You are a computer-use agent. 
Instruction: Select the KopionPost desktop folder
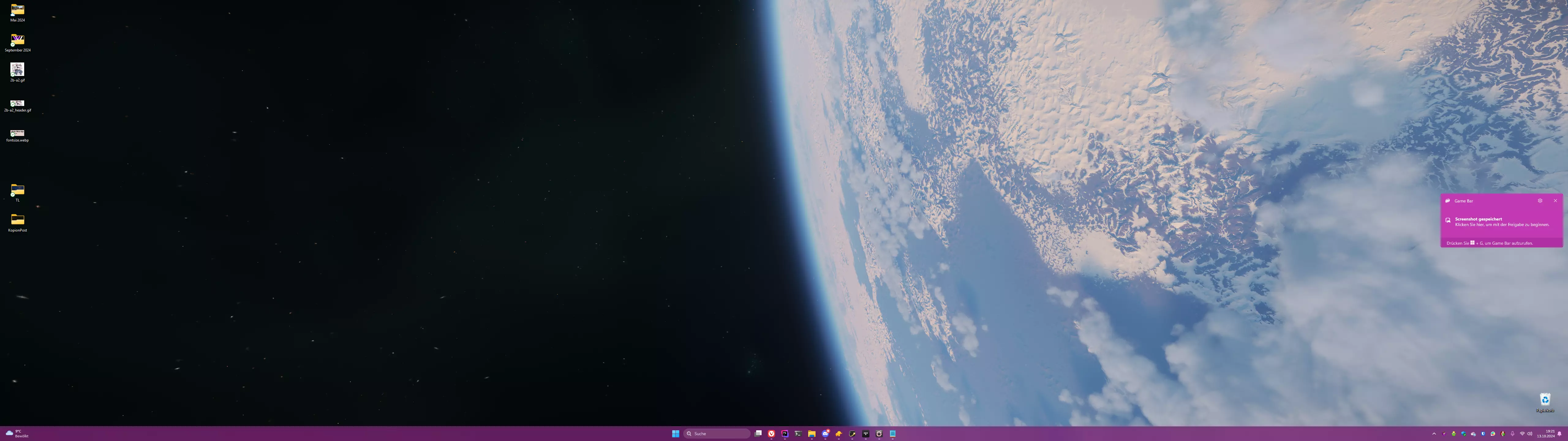pos(18,223)
